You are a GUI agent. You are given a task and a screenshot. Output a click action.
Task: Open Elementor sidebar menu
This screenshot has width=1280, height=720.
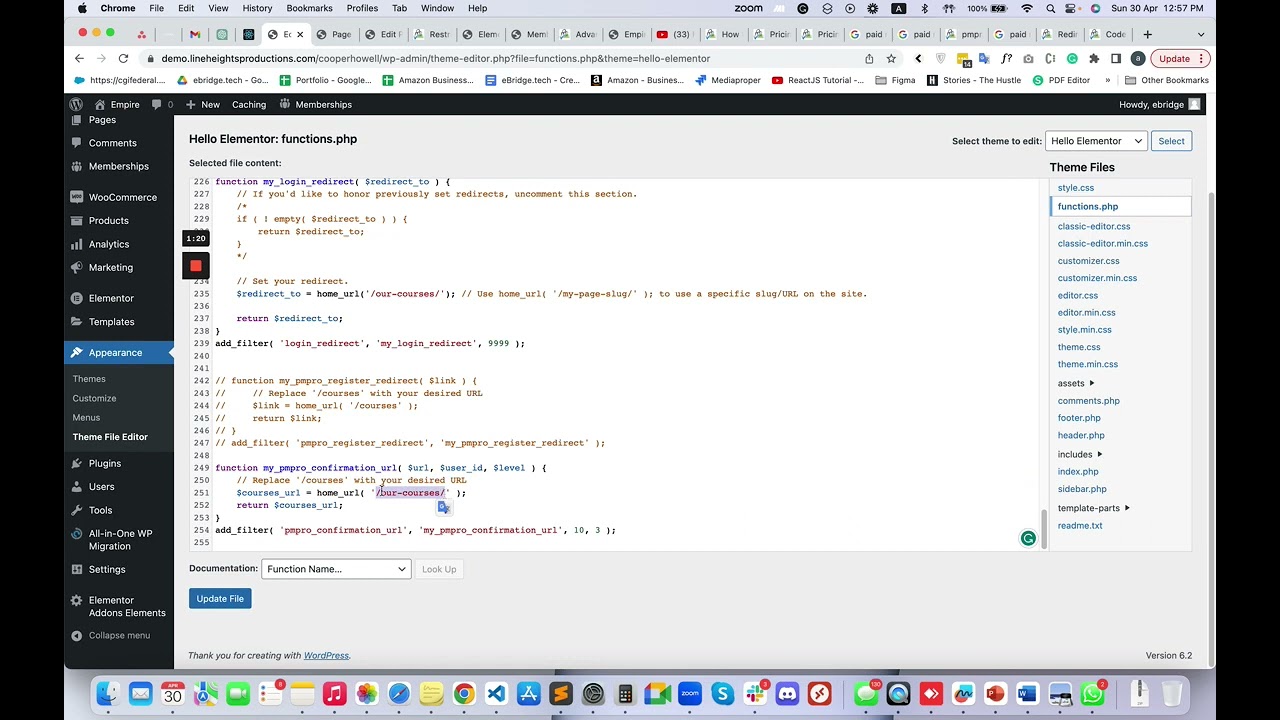(x=111, y=298)
